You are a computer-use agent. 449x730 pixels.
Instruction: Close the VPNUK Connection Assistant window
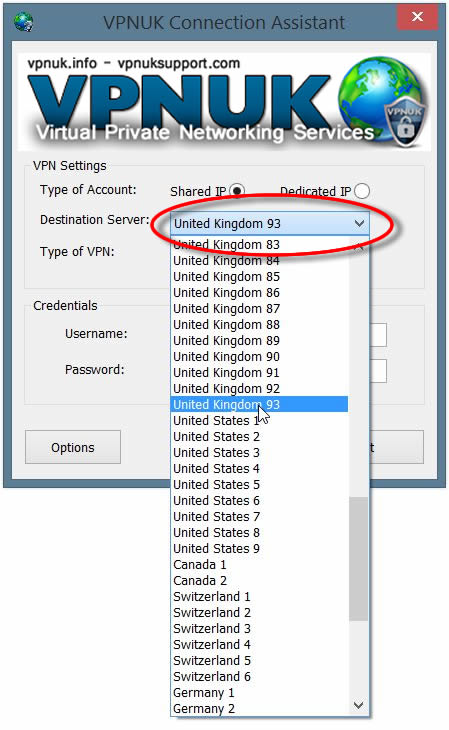point(417,17)
